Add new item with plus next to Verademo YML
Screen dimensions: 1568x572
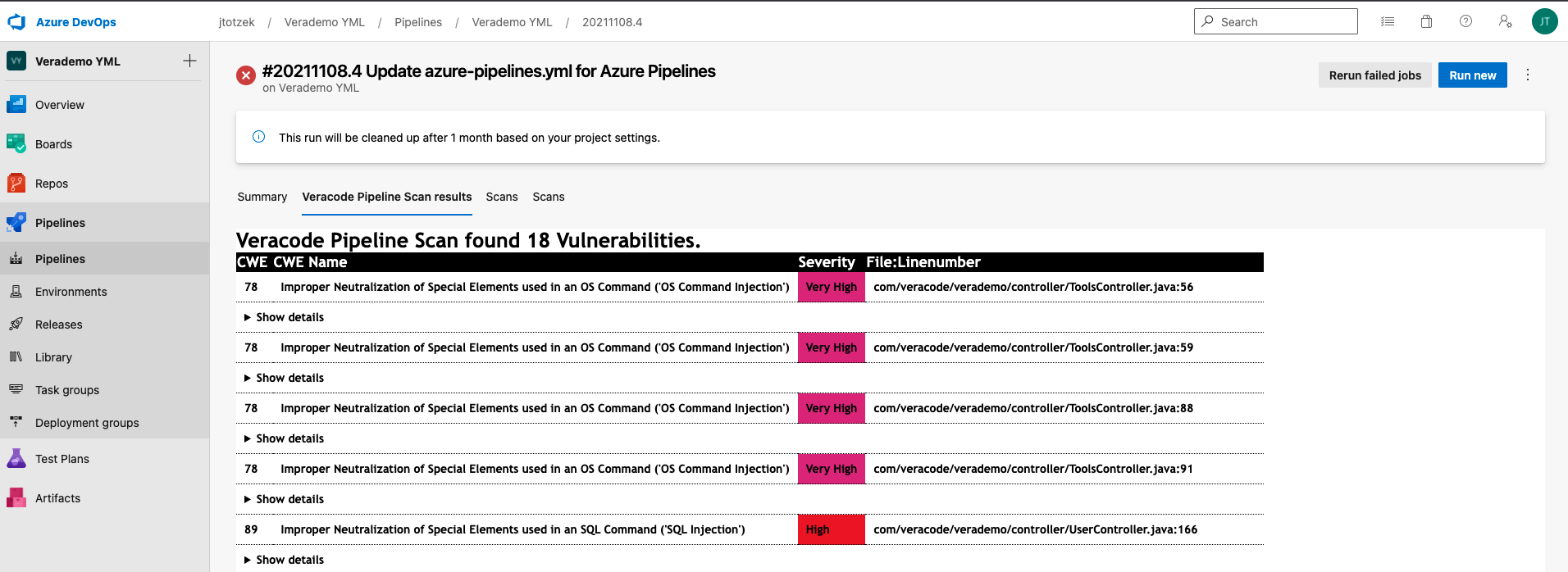pos(189,61)
